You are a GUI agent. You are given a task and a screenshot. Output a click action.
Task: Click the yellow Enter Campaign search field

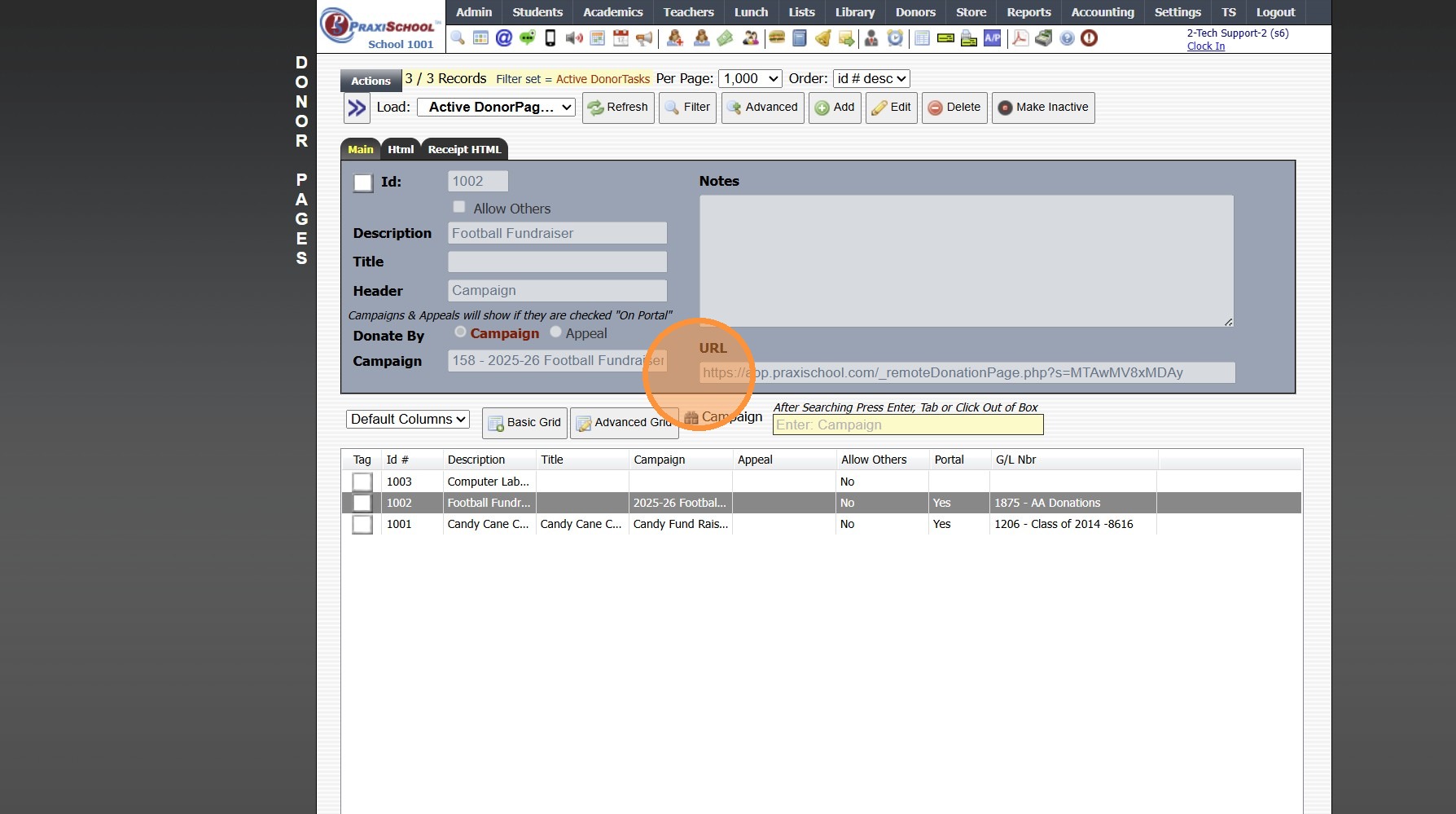pos(907,425)
